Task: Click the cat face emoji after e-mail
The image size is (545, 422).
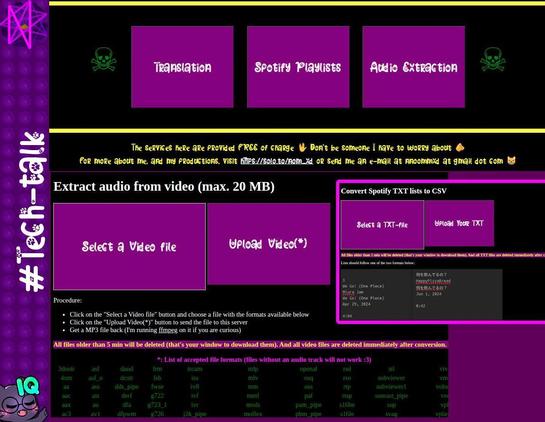Action: [511, 161]
